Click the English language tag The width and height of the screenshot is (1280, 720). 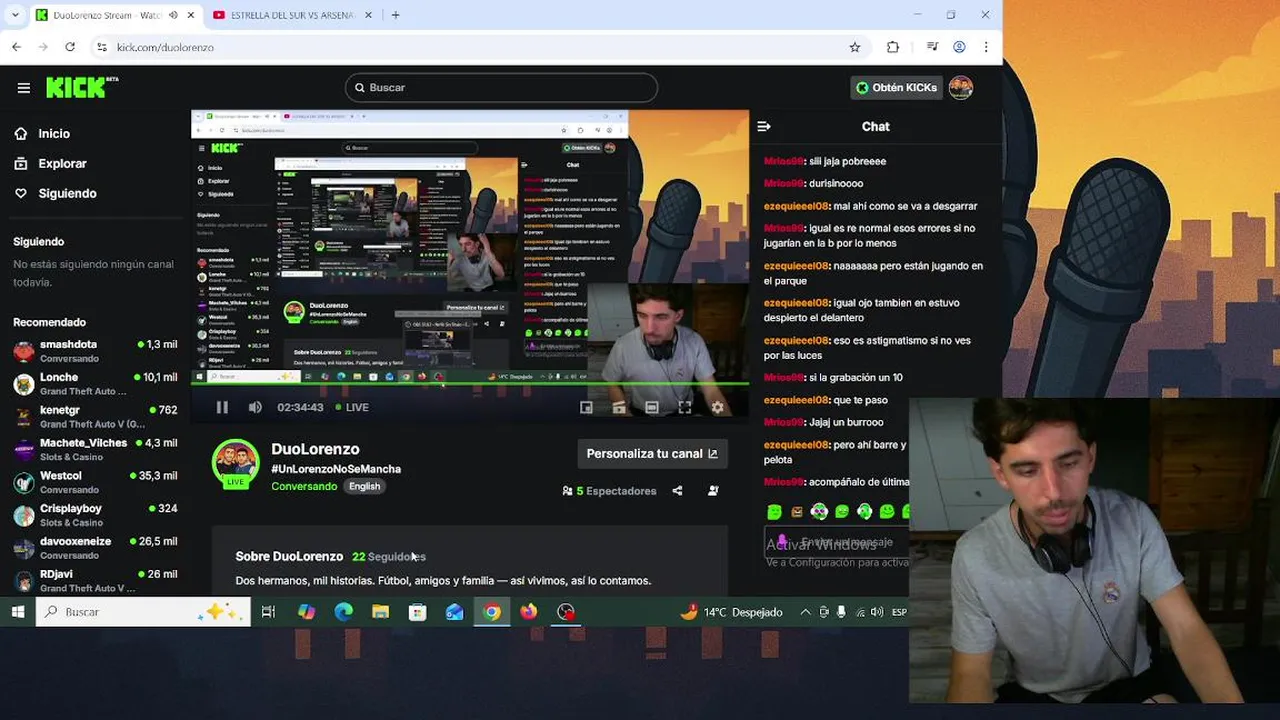tap(364, 486)
